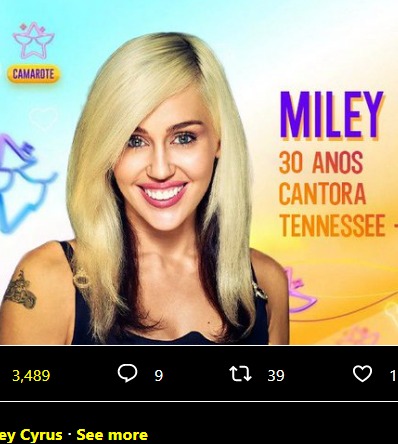
Task: Click the purple MILEY title text
Action: (x=331, y=115)
